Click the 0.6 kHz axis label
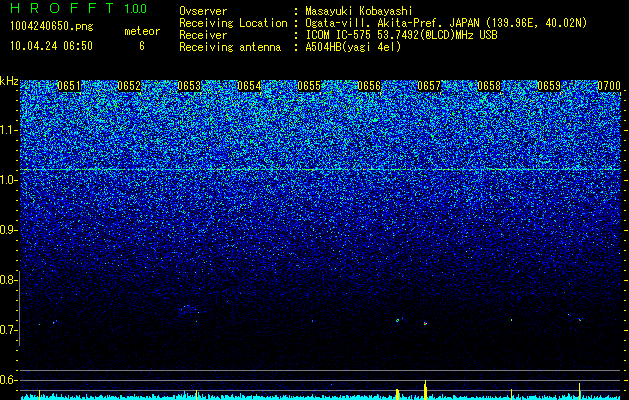This screenshot has height=400, width=629. pos(7,380)
